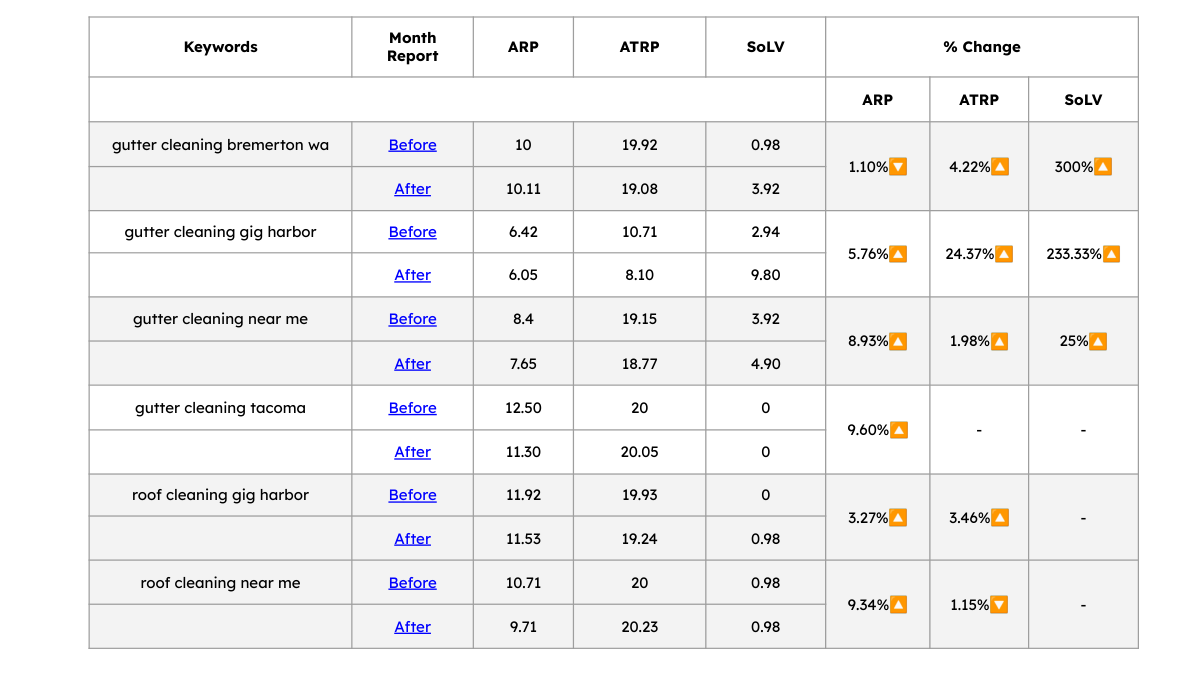Select the Keywords column header cell
The height and width of the screenshot is (675, 1200).
coord(220,47)
